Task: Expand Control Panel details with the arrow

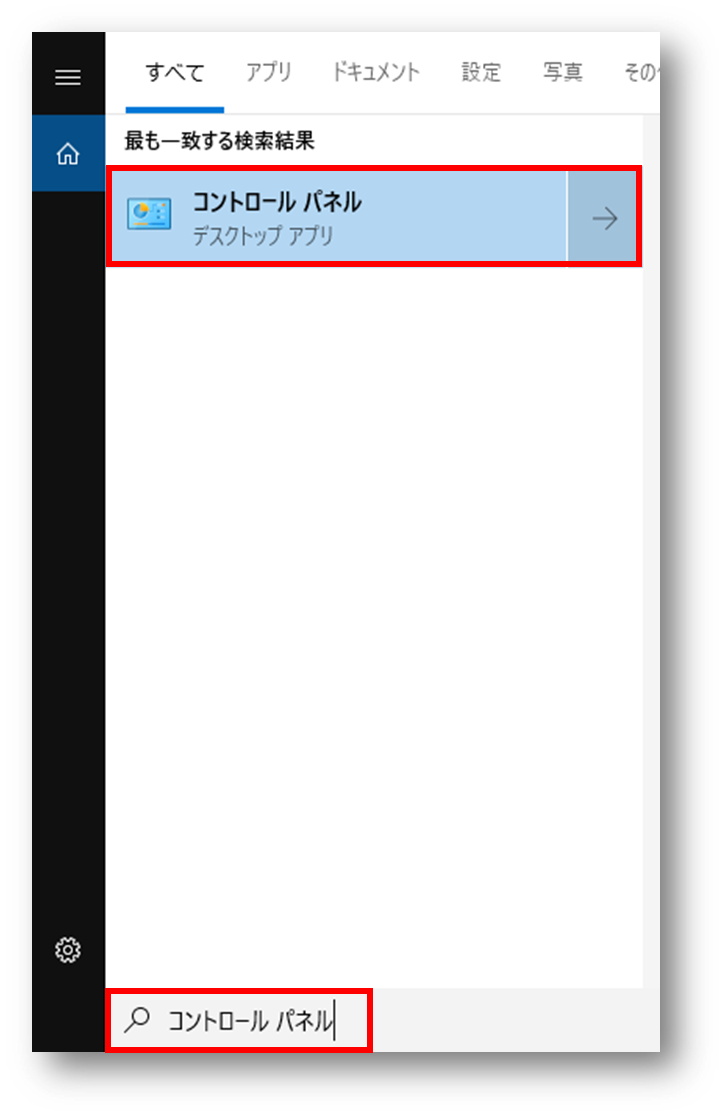Action: (604, 217)
